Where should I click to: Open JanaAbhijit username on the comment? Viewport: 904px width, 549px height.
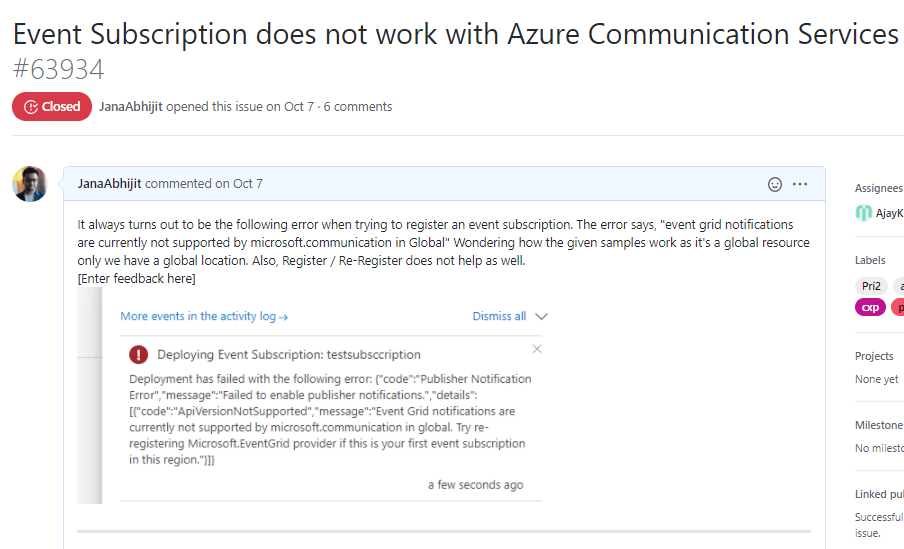pos(109,184)
